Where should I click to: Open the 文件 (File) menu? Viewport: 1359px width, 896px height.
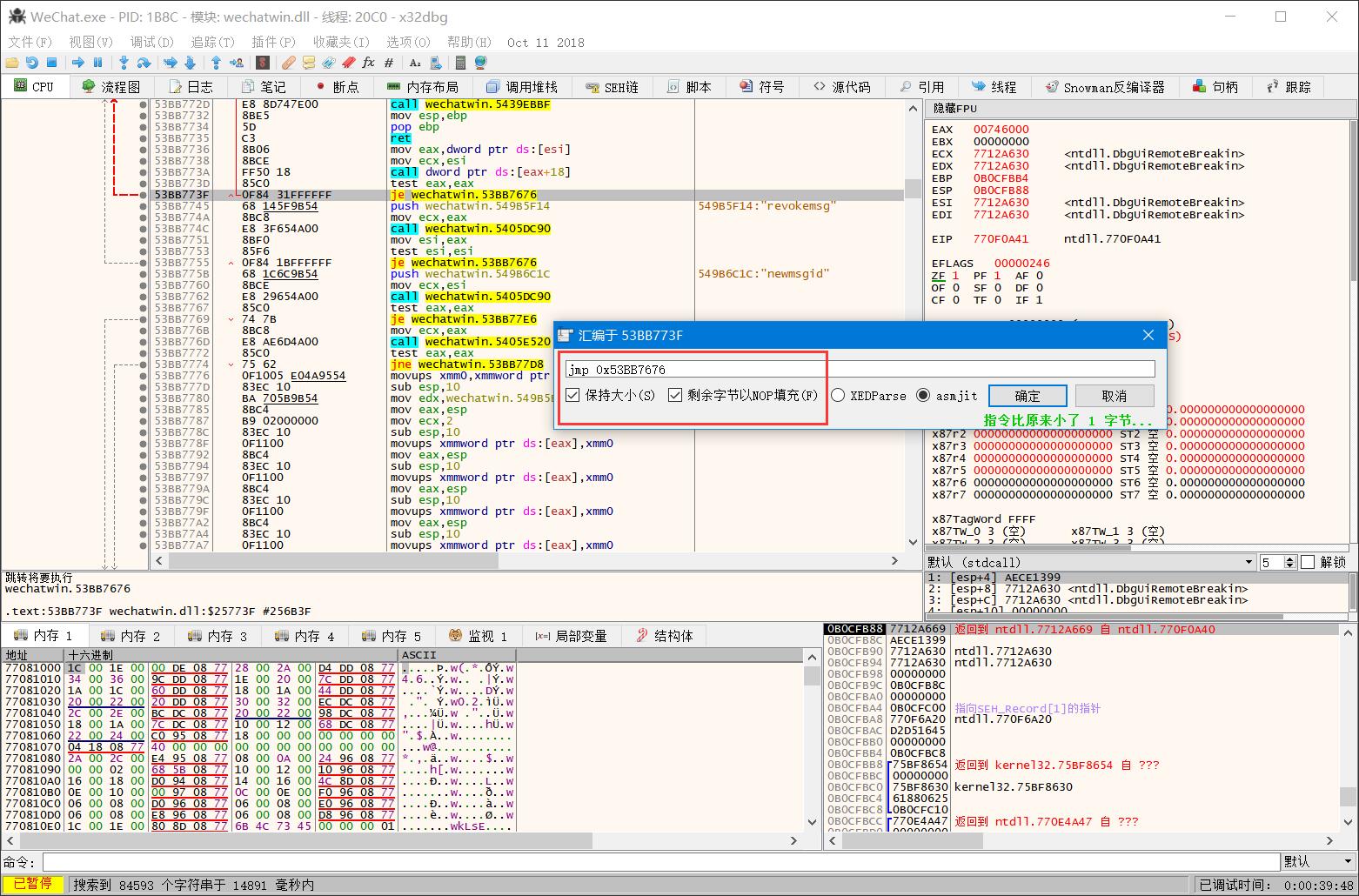tap(30, 42)
